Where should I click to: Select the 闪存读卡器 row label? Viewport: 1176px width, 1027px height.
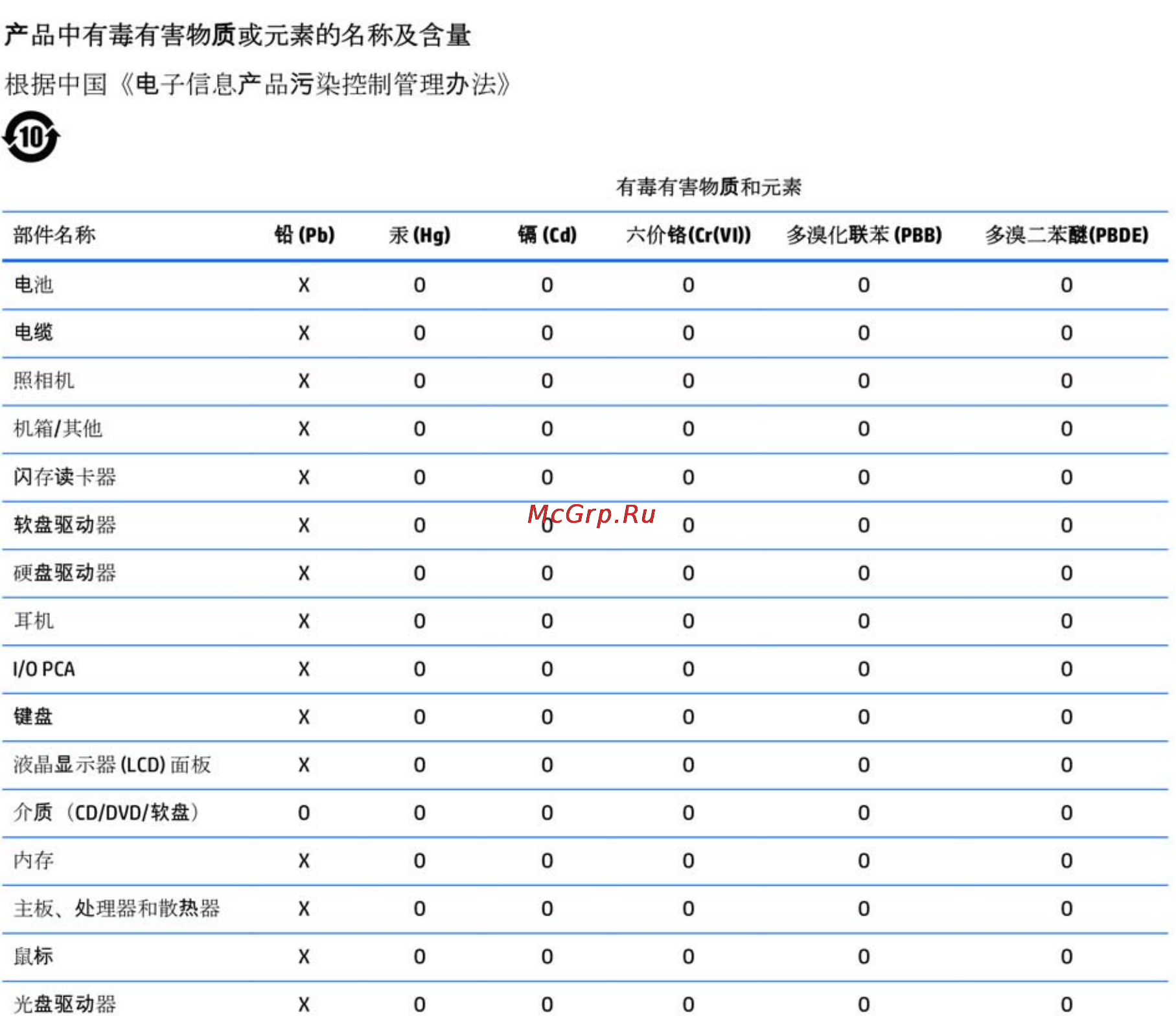(65, 477)
